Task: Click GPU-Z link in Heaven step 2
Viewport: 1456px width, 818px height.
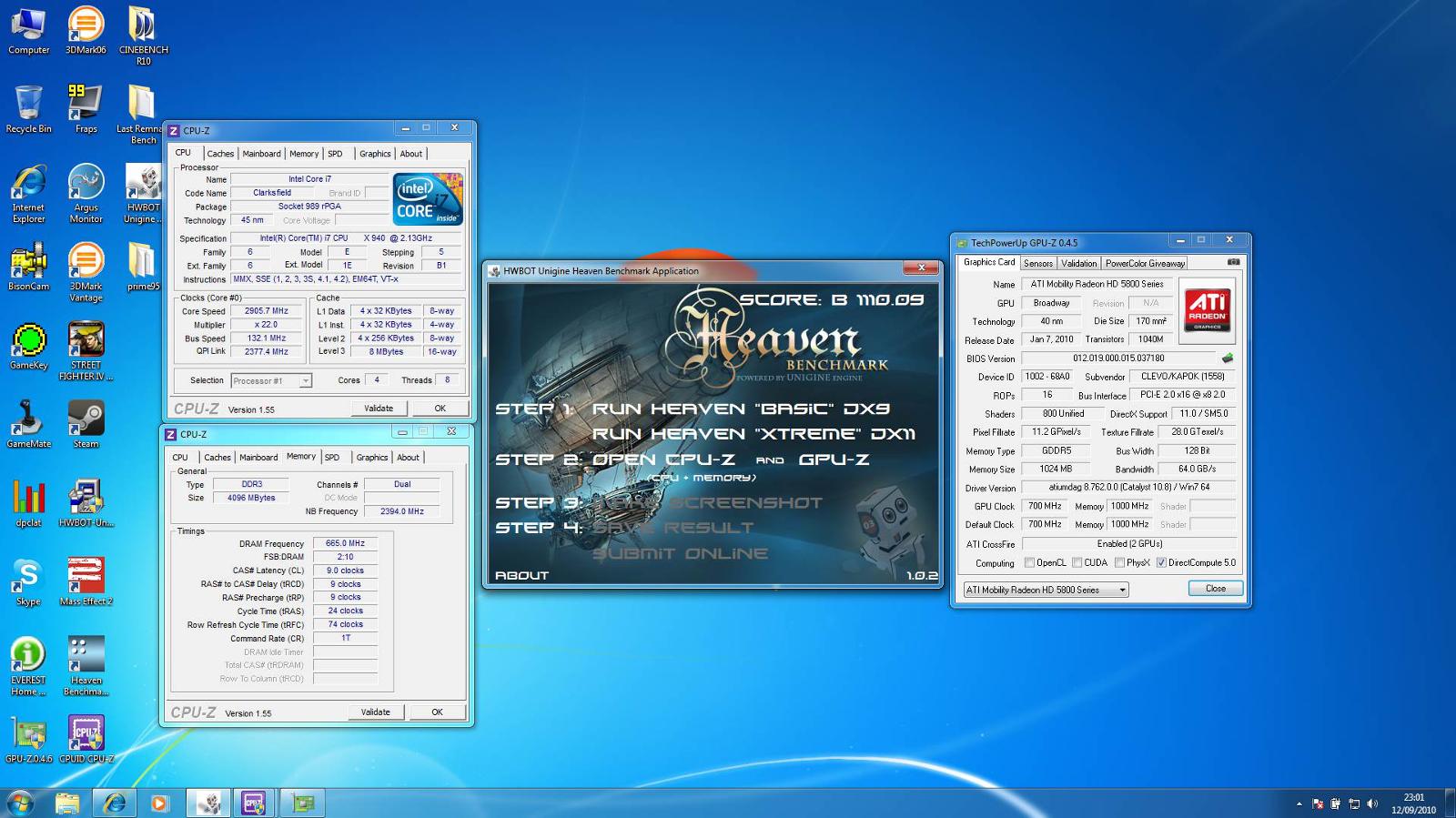Action: [x=834, y=459]
